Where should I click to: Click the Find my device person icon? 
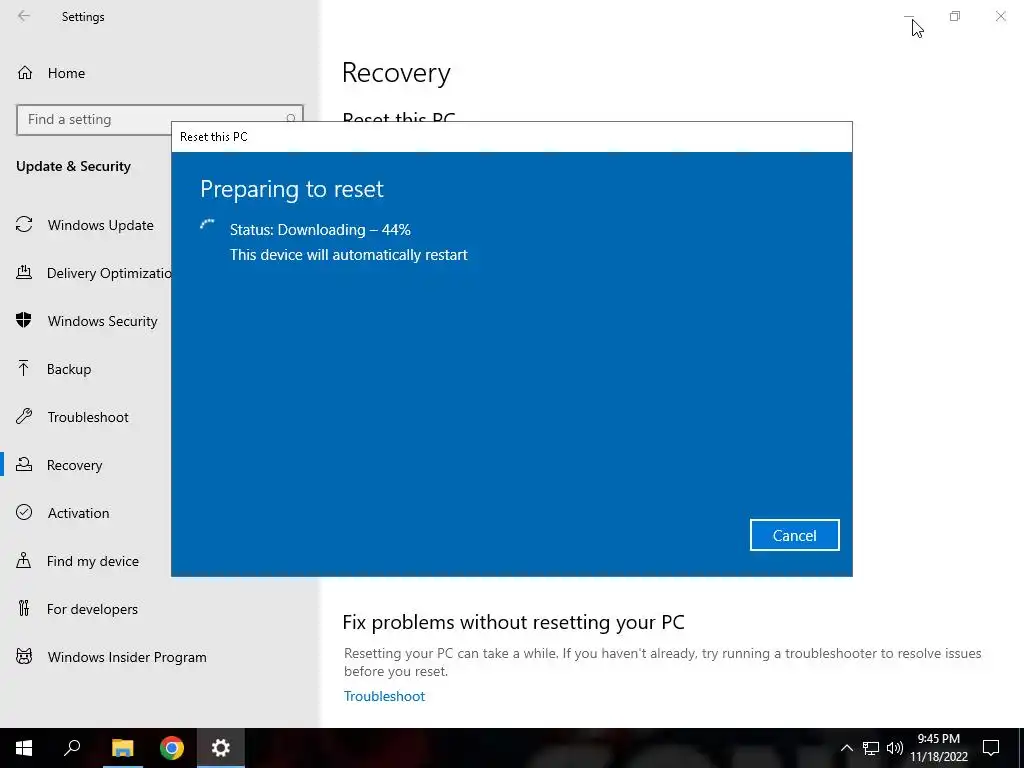coord(24,560)
